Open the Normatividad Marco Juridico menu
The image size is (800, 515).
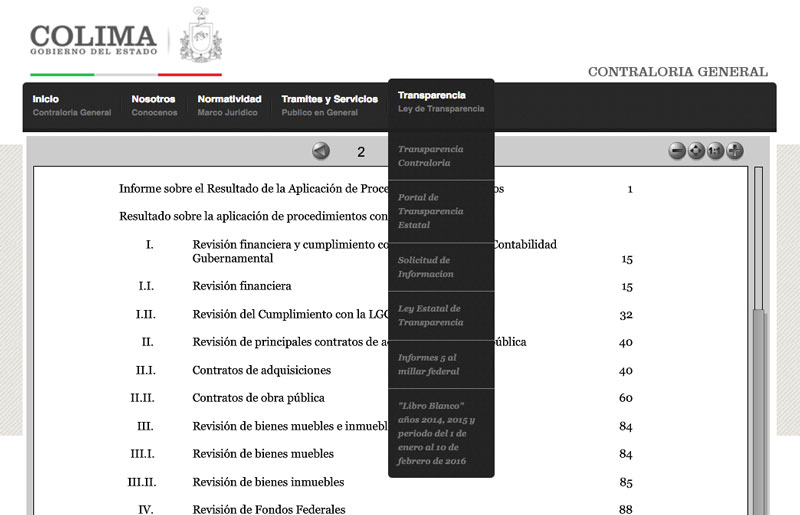(229, 106)
